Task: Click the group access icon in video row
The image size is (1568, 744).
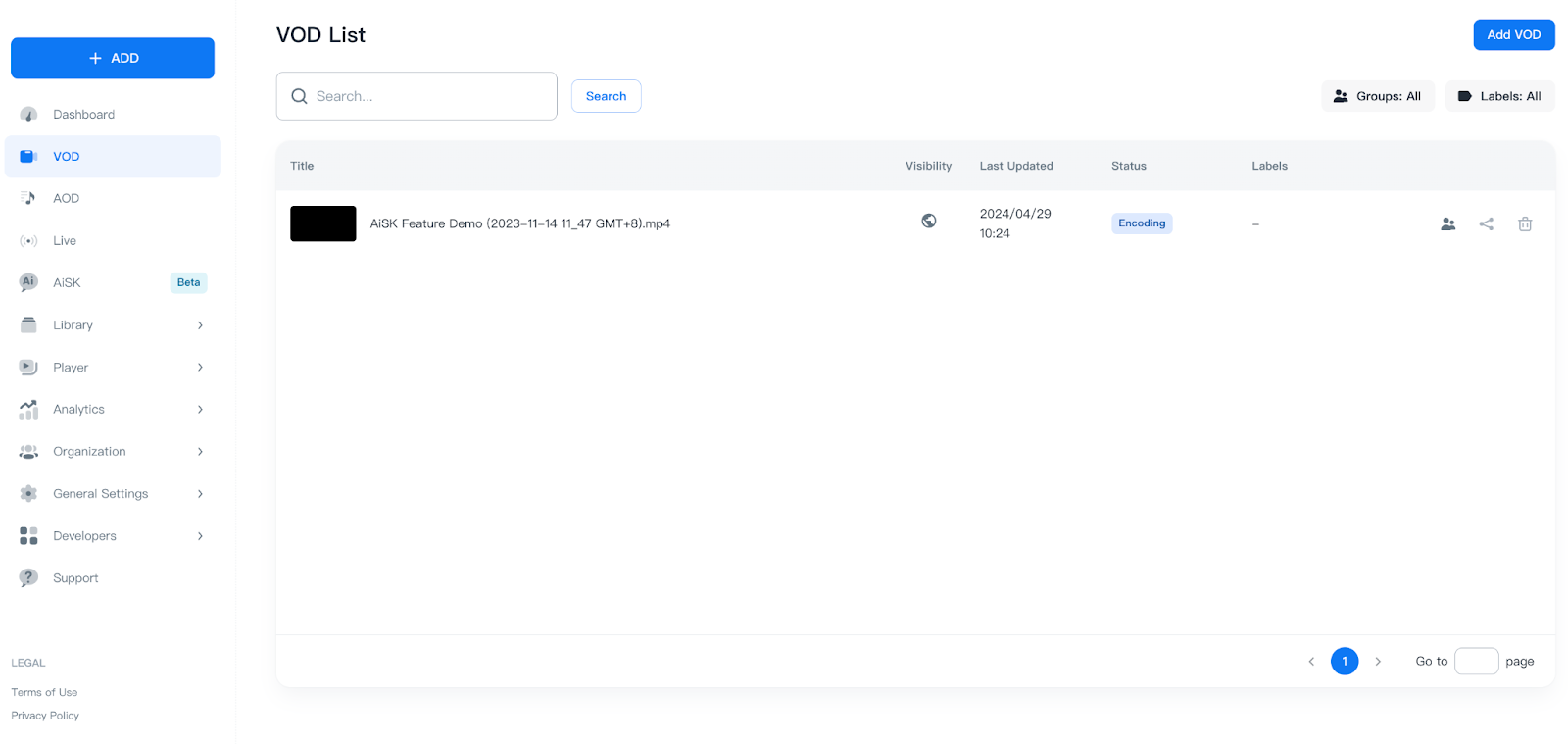Action: [x=1447, y=224]
